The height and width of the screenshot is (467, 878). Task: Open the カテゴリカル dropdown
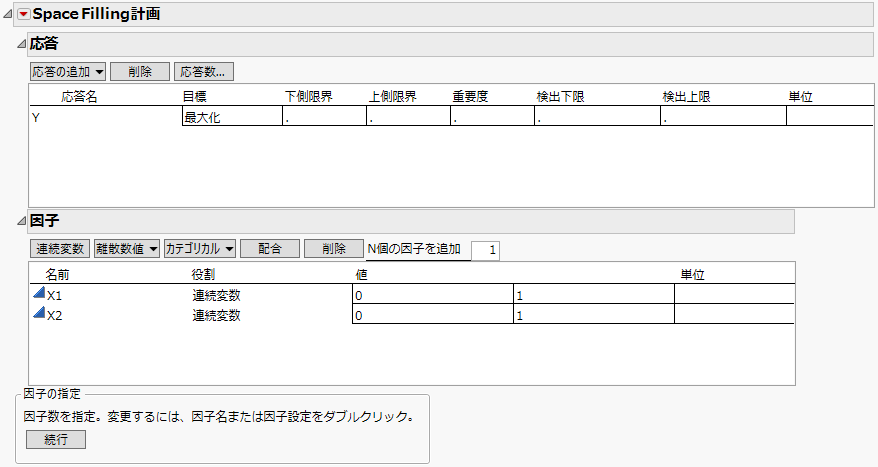tap(199, 249)
